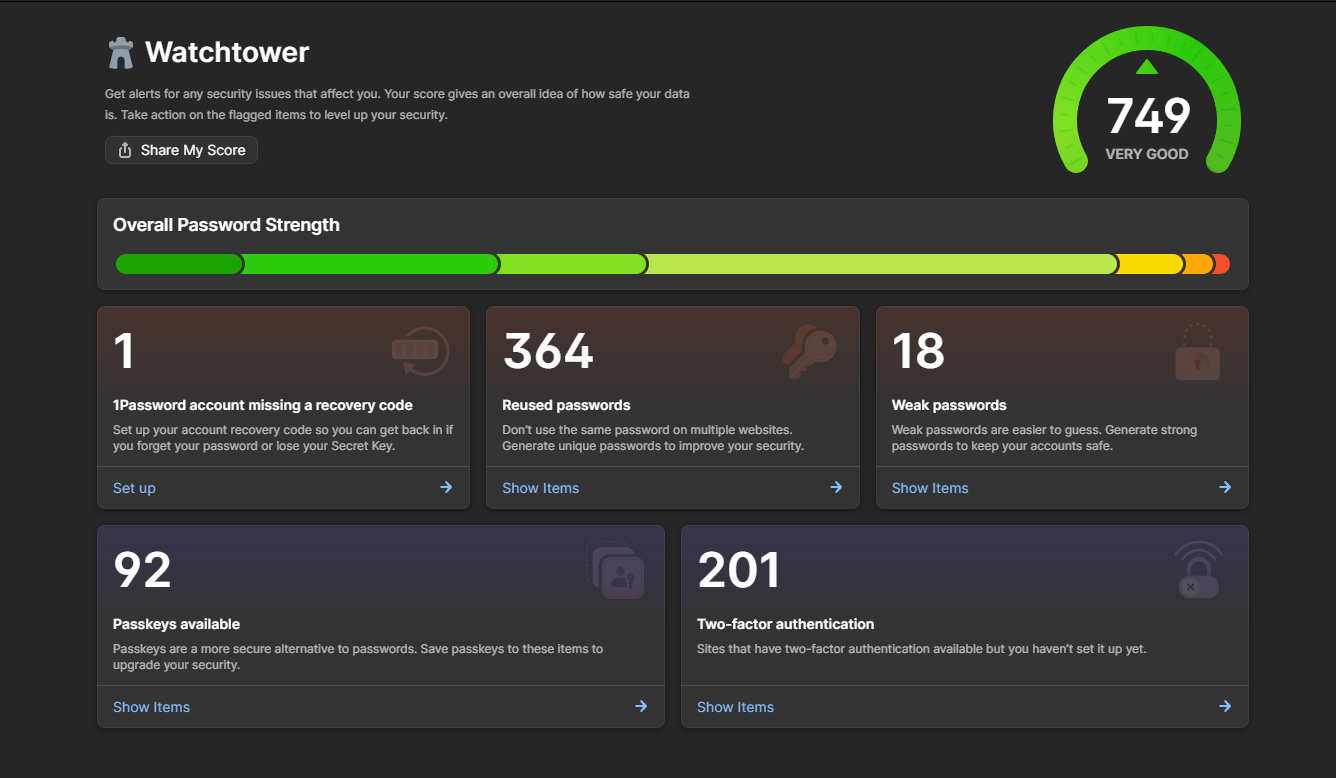This screenshot has width=1336, height=778.
Task: Click the Share My Score button
Action: [x=181, y=150]
